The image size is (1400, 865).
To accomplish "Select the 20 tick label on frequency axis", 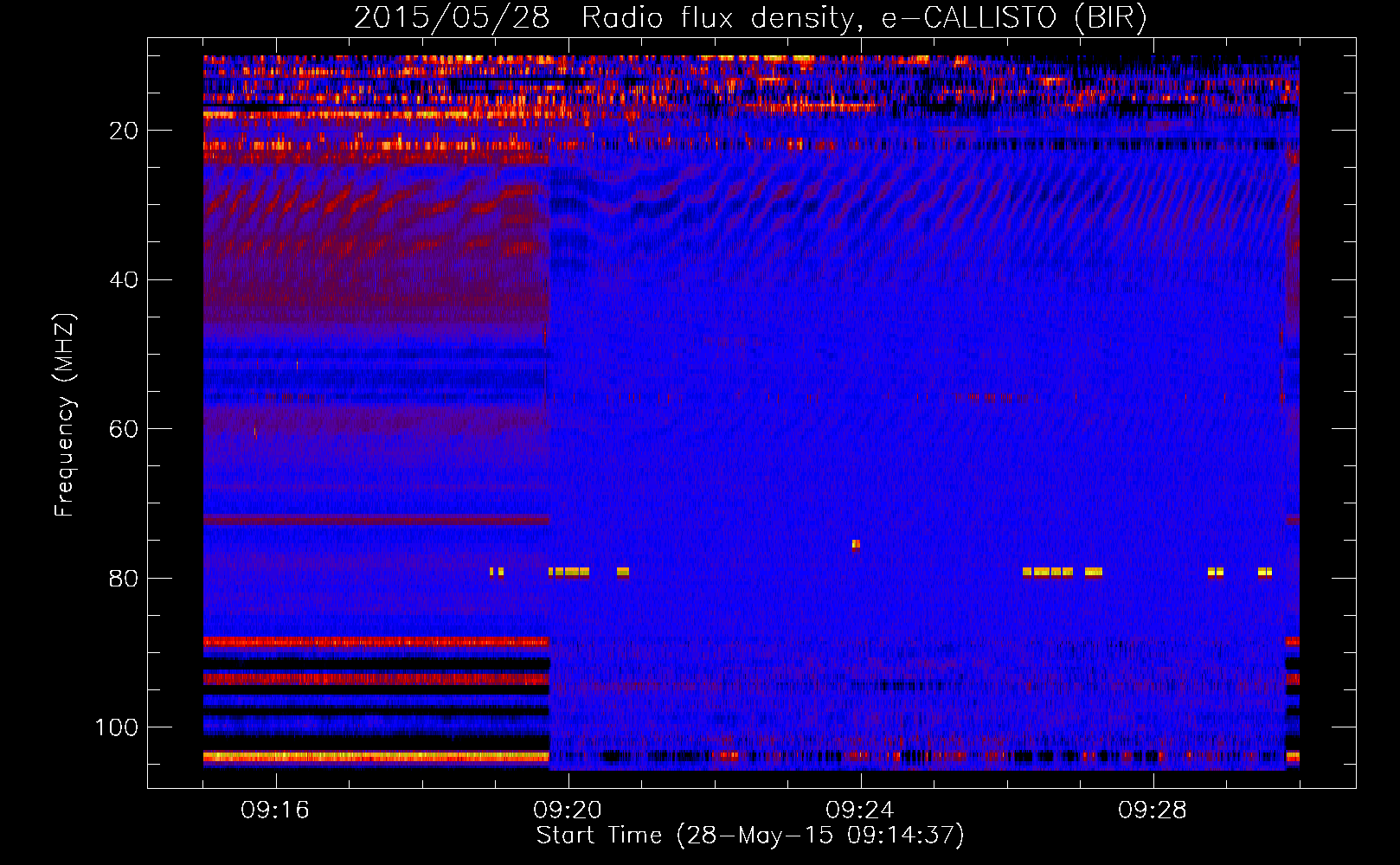I will (124, 131).
